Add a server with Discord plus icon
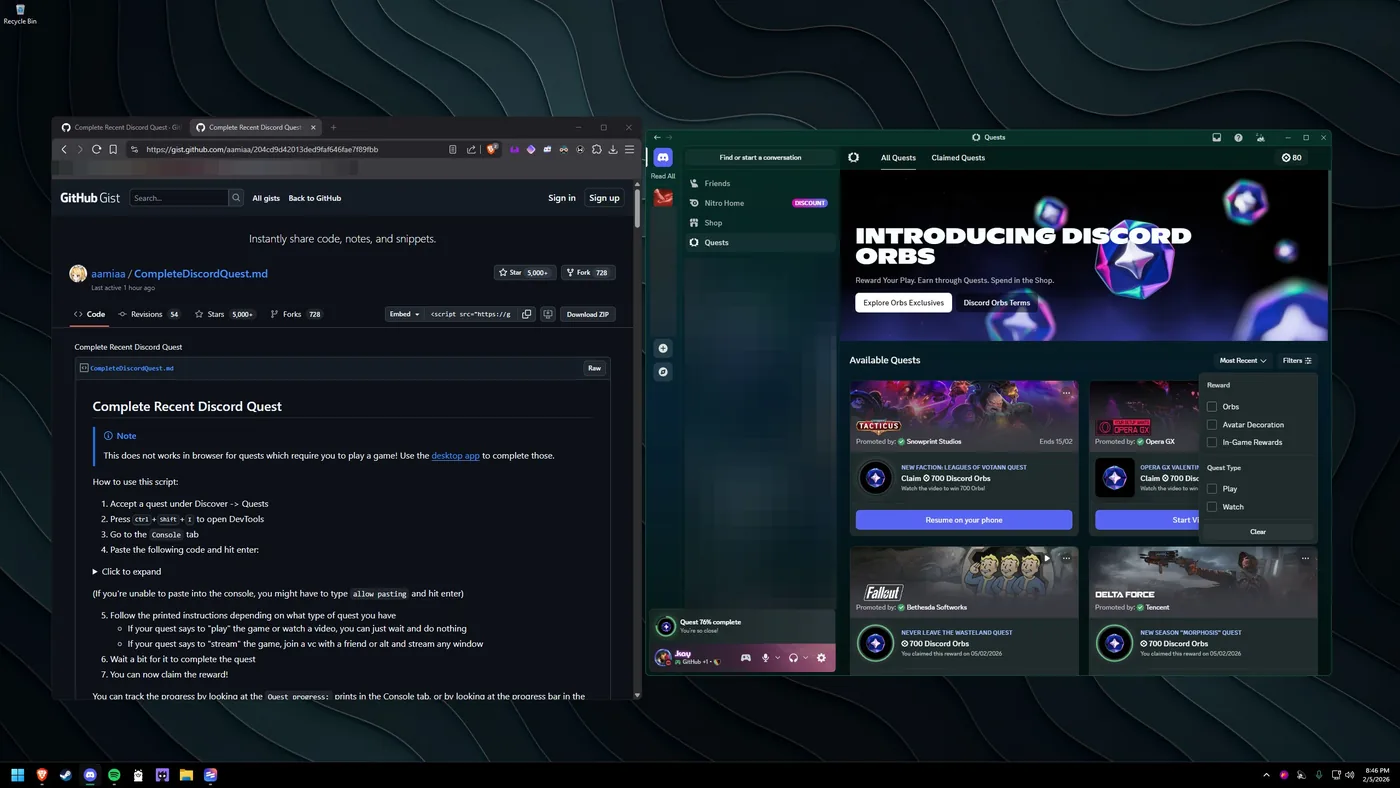1400x788 pixels. pos(663,348)
